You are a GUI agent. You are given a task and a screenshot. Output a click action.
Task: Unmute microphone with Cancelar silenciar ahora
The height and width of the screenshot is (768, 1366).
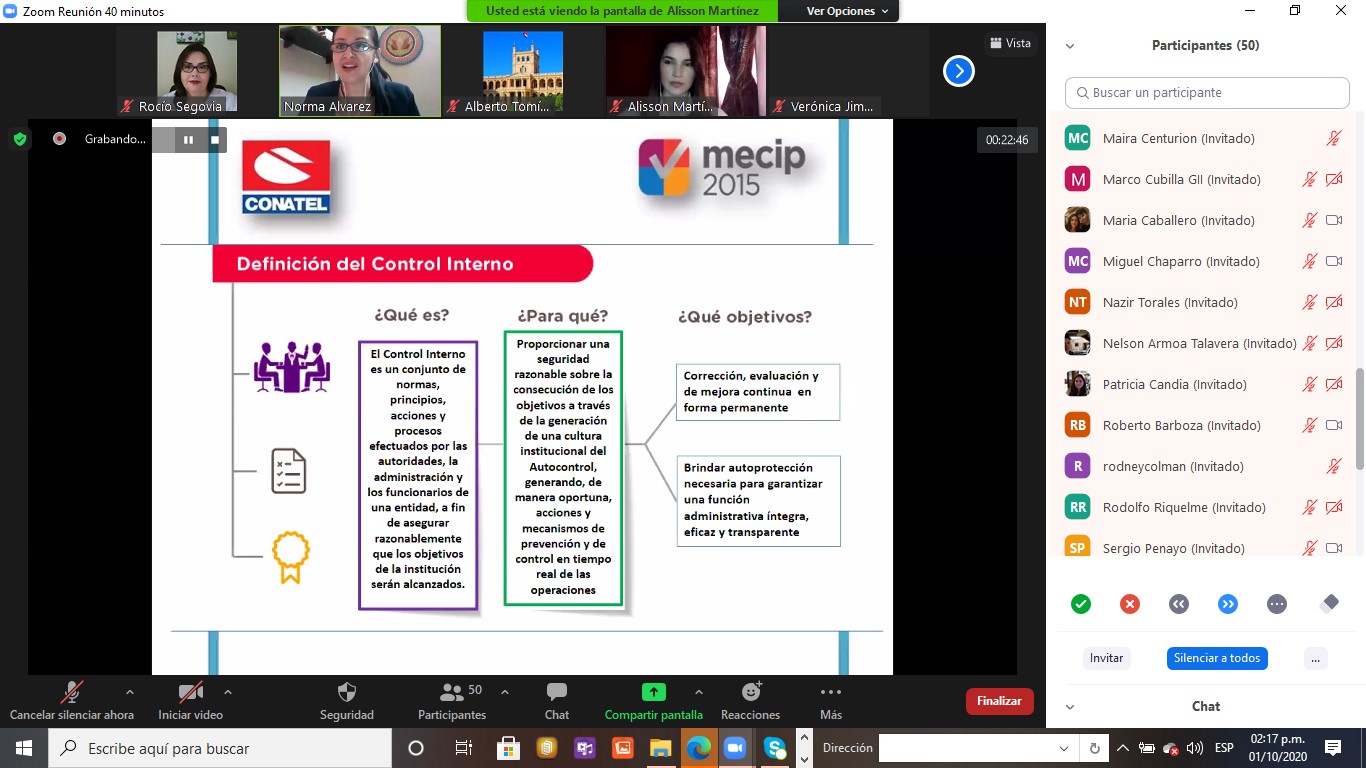(x=71, y=701)
